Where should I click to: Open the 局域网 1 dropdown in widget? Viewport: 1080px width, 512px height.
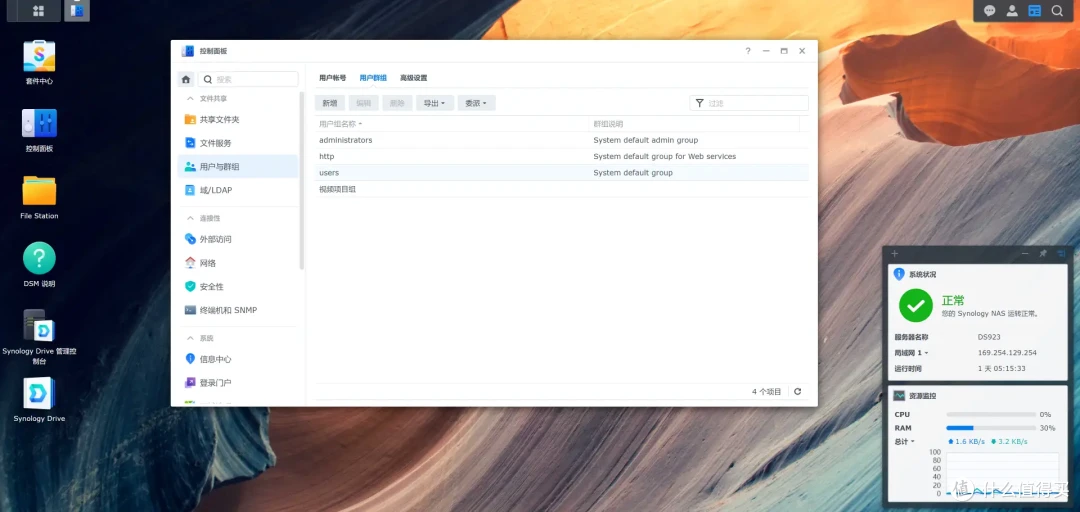911,353
